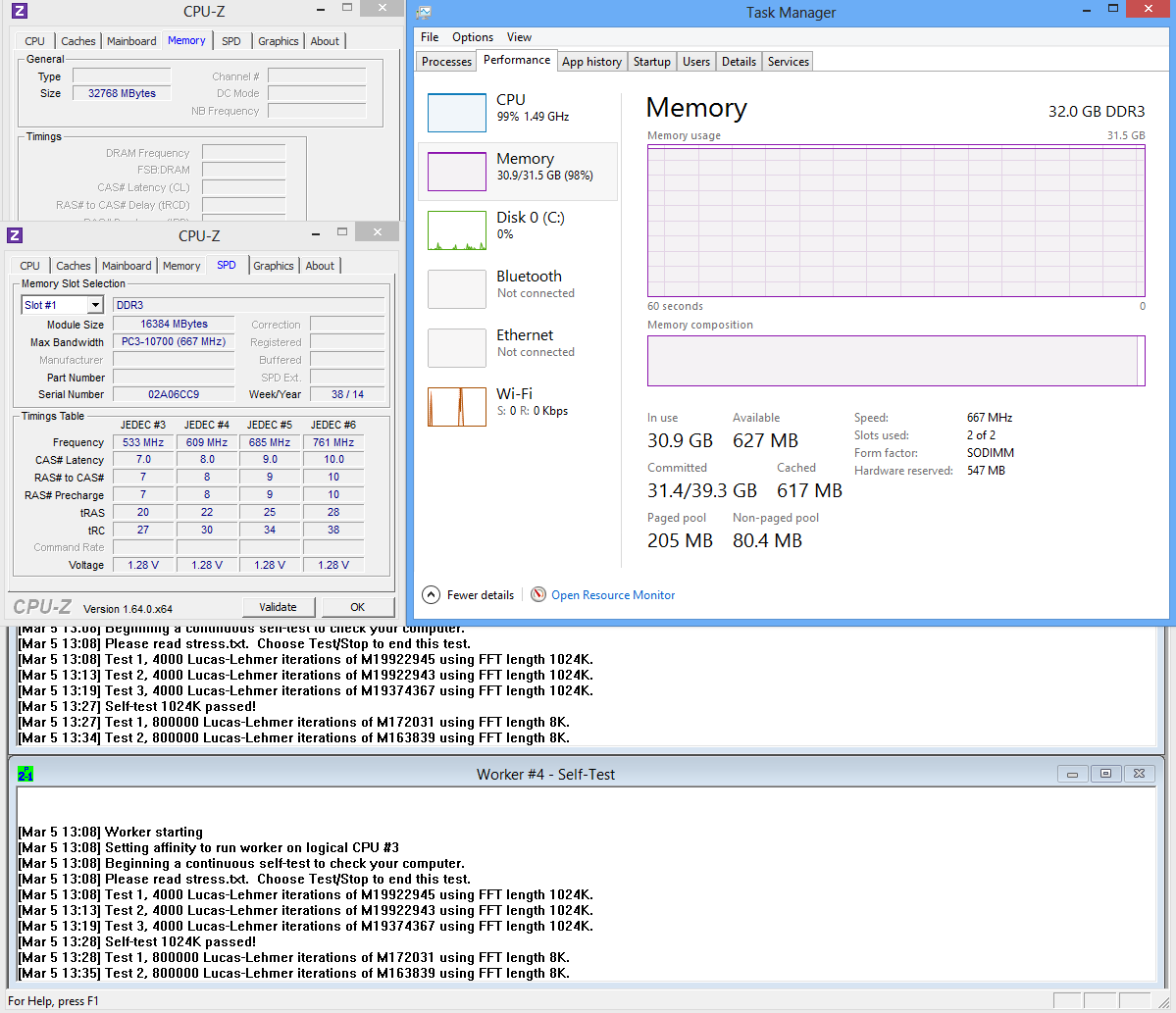Click the Worker #4 window icon
This screenshot has height=1013, width=1176.
(x=26, y=775)
